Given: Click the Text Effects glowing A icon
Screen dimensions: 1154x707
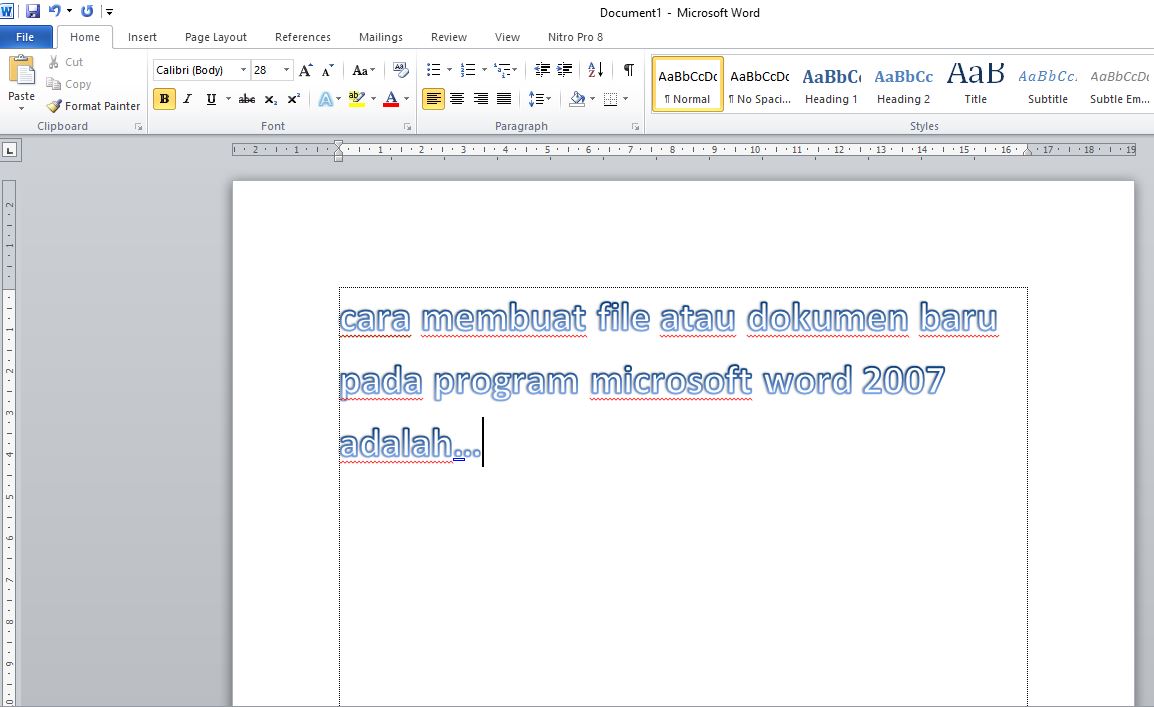Looking at the screenshot, I should 325,99.
